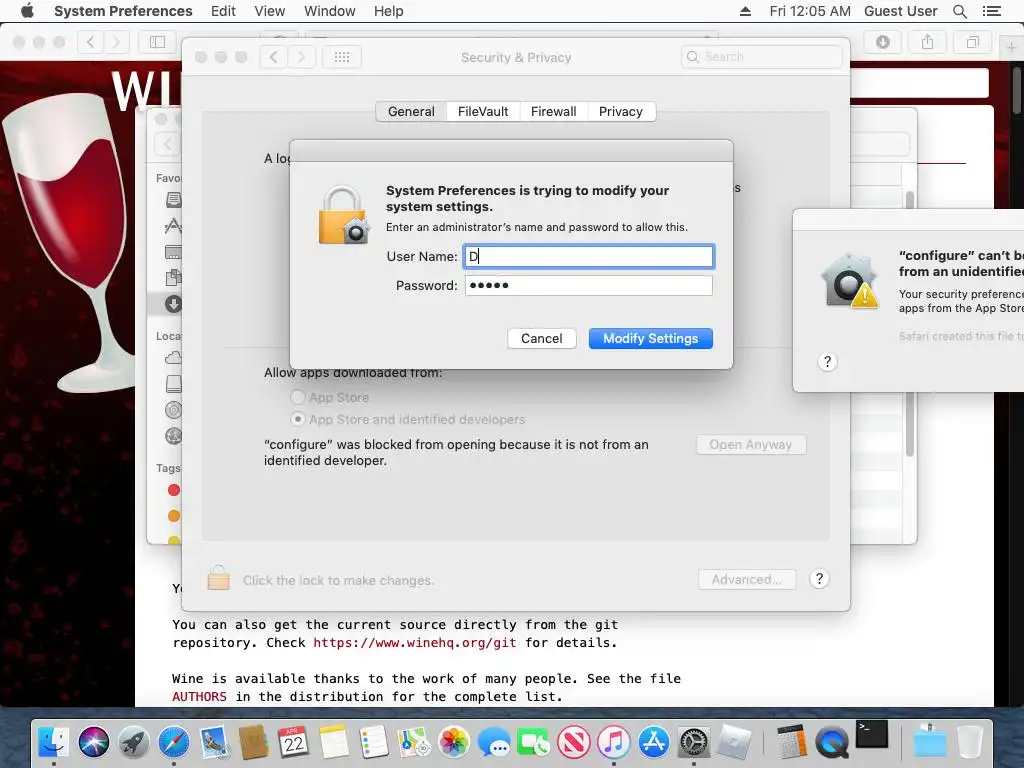
Task: Open the AUTHORS link
Action: (x=199, y=697)
